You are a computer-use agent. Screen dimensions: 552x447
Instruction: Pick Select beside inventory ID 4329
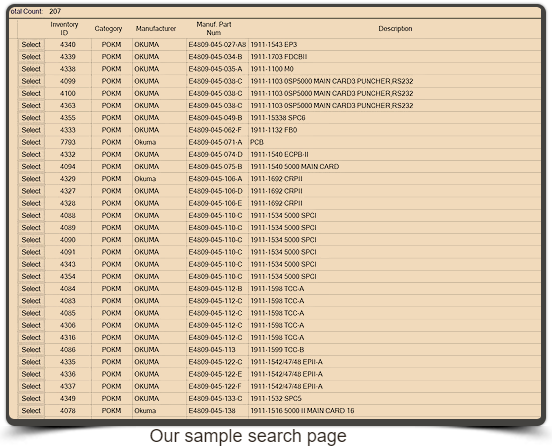point(31,179)
